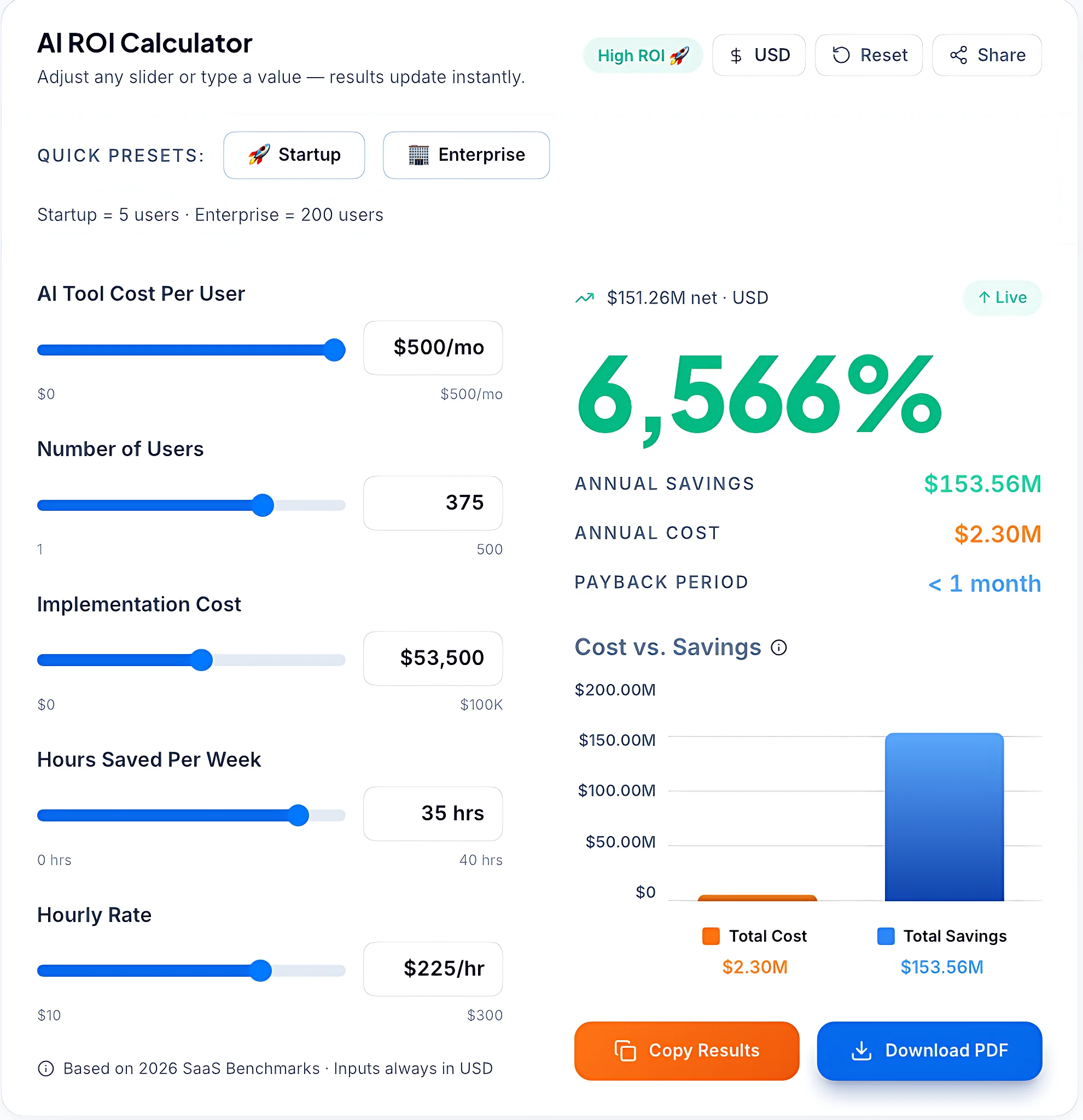The width and height of the screenshot is (1083, 1120).
Task: Click the Live indicator badge
Action: click(1002, 297)
